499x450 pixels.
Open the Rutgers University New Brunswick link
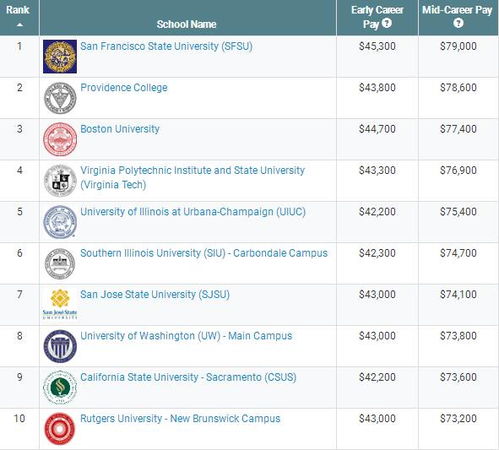tap(180, 419)
